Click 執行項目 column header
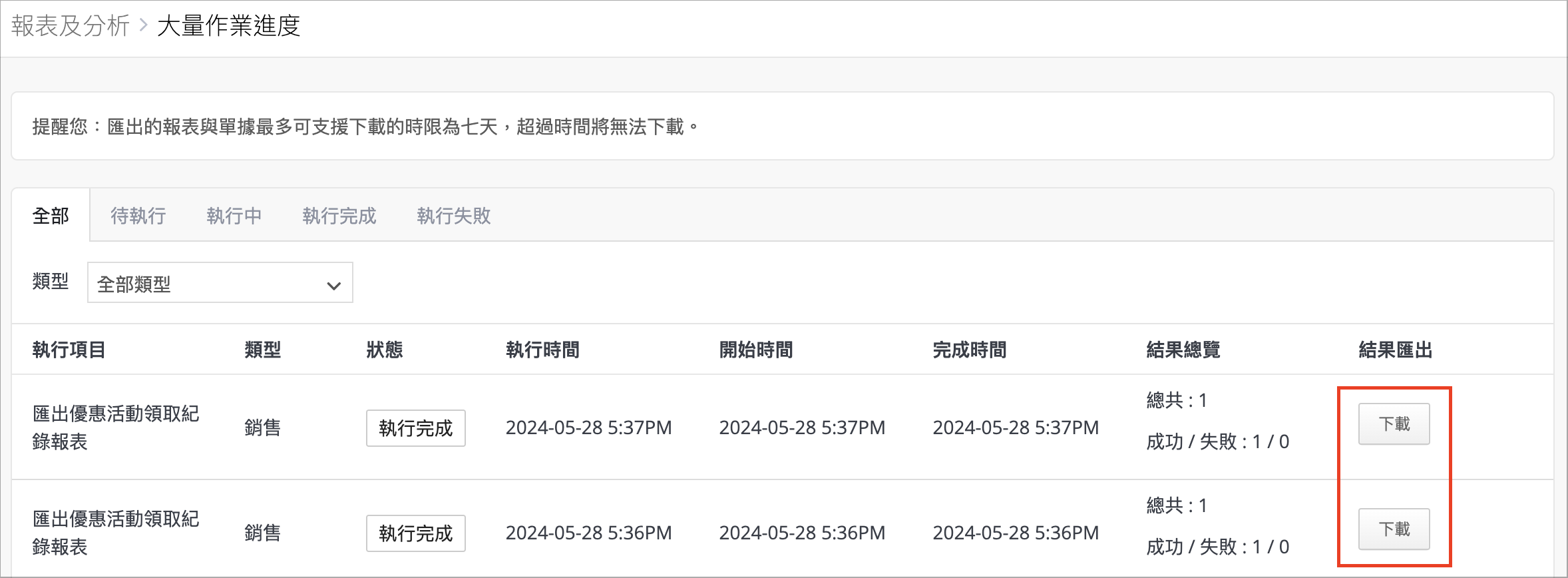This screenshot has height=578, width=1568. (69, 350)
